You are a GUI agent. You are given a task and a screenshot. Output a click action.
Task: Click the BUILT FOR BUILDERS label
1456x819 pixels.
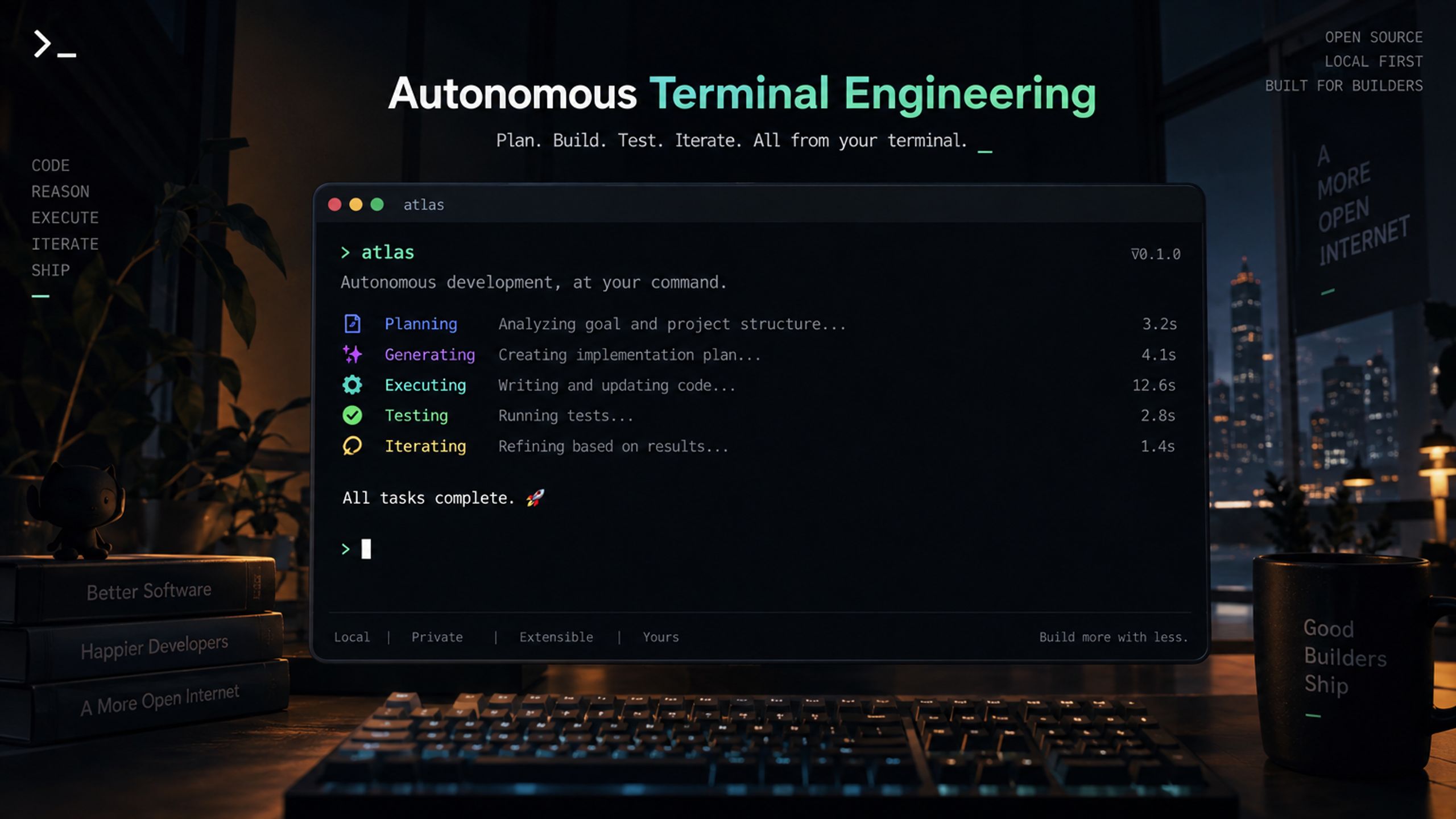(x=1344, y=86)
